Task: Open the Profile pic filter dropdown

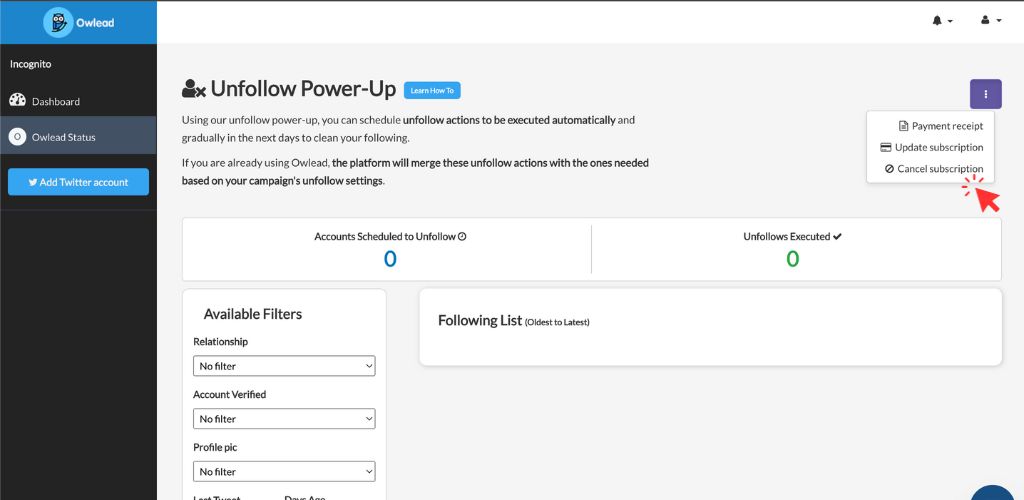Action: pyautogui.click(x=284, y=471)
